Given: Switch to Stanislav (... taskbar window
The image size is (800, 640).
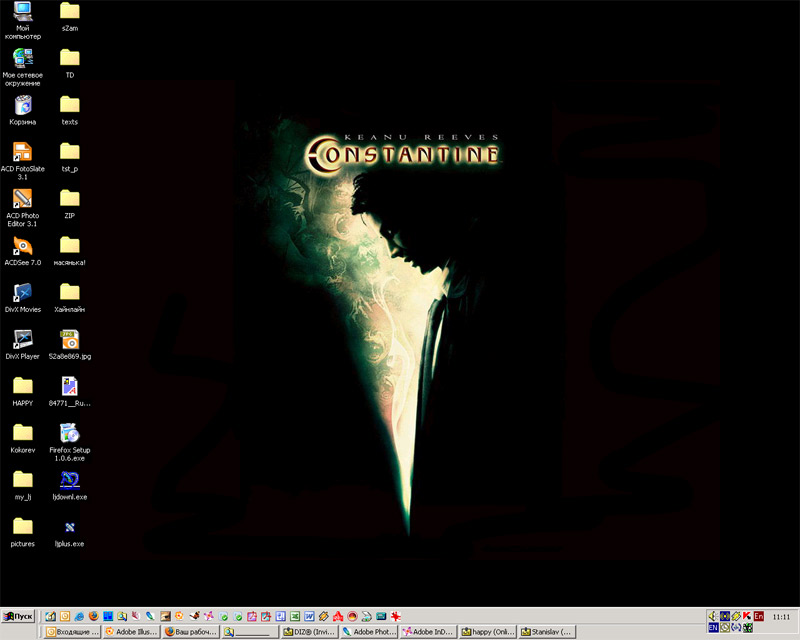Looking at the screenshot, I should click(x=547, y=632).
